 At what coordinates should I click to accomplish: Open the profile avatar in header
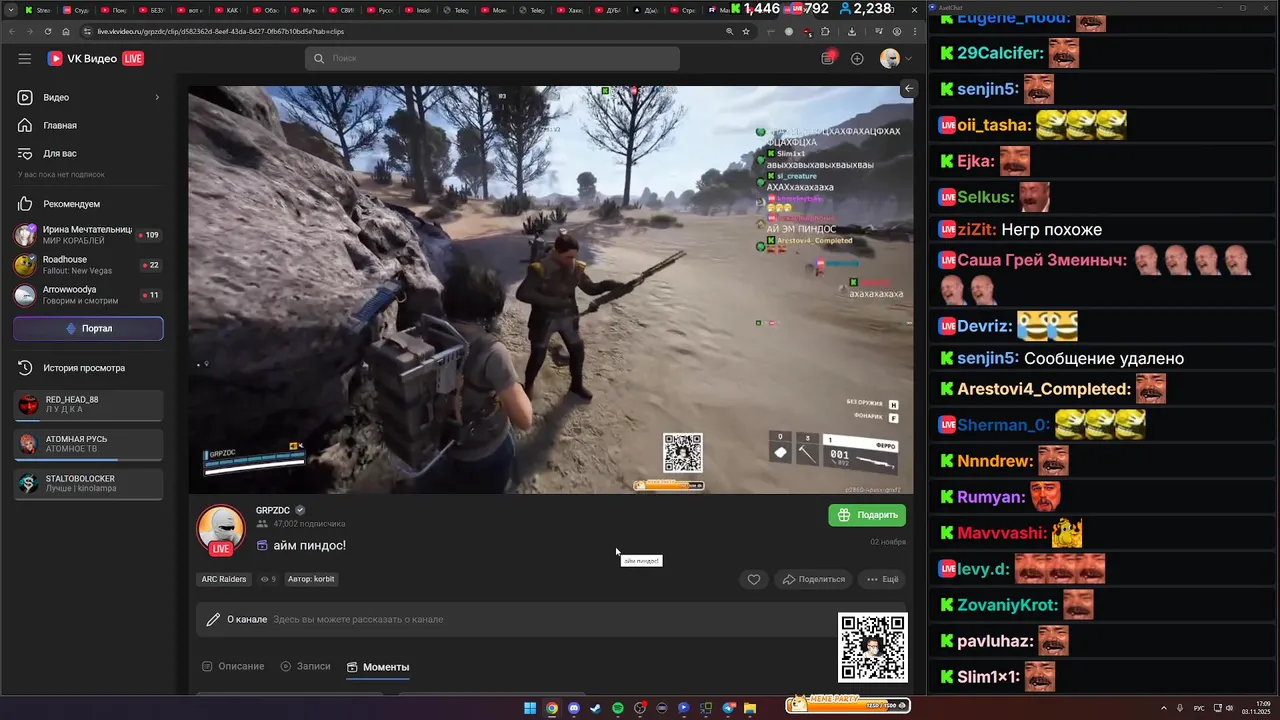click(890, 58)
